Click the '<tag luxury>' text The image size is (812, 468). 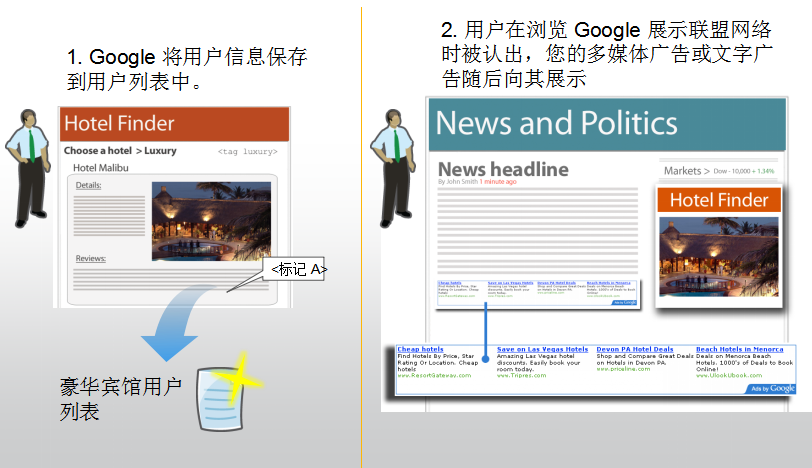[248, 152]
